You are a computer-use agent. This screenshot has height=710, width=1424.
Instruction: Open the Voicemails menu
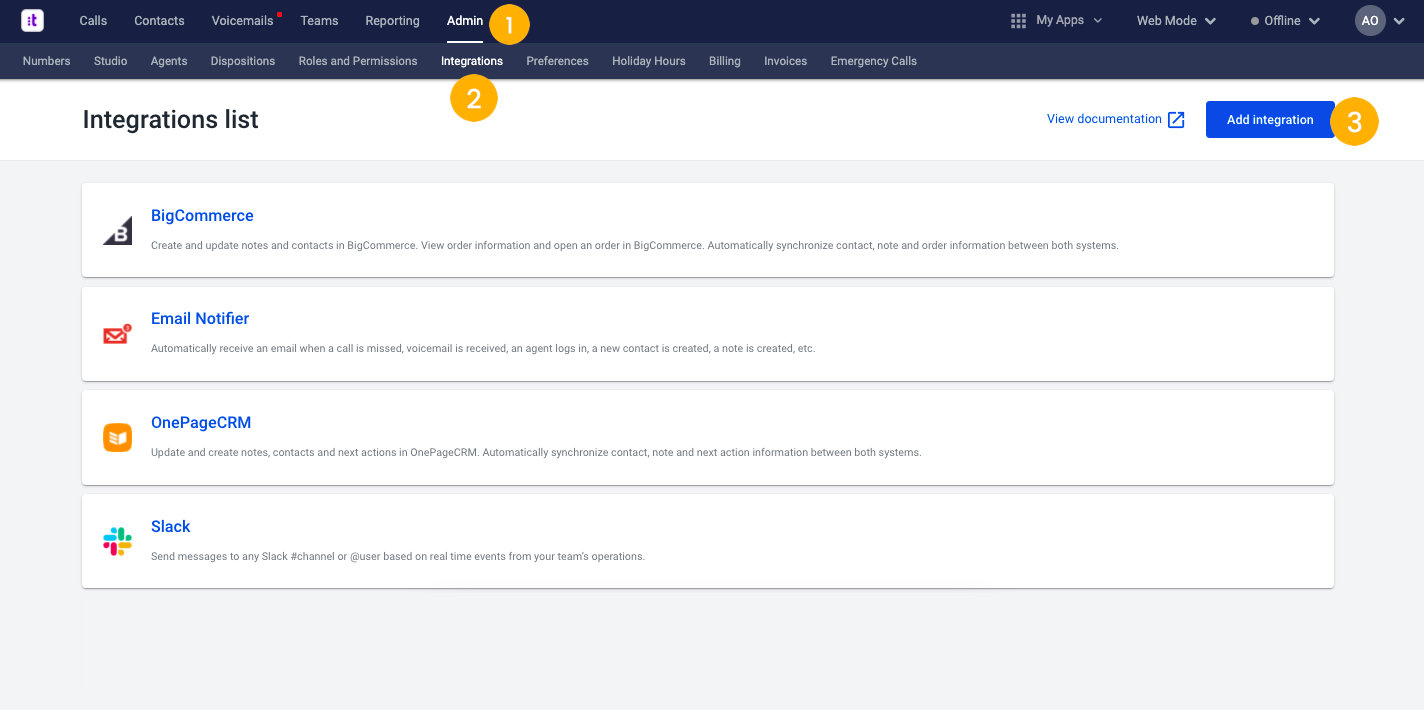[x=243, y=21]
